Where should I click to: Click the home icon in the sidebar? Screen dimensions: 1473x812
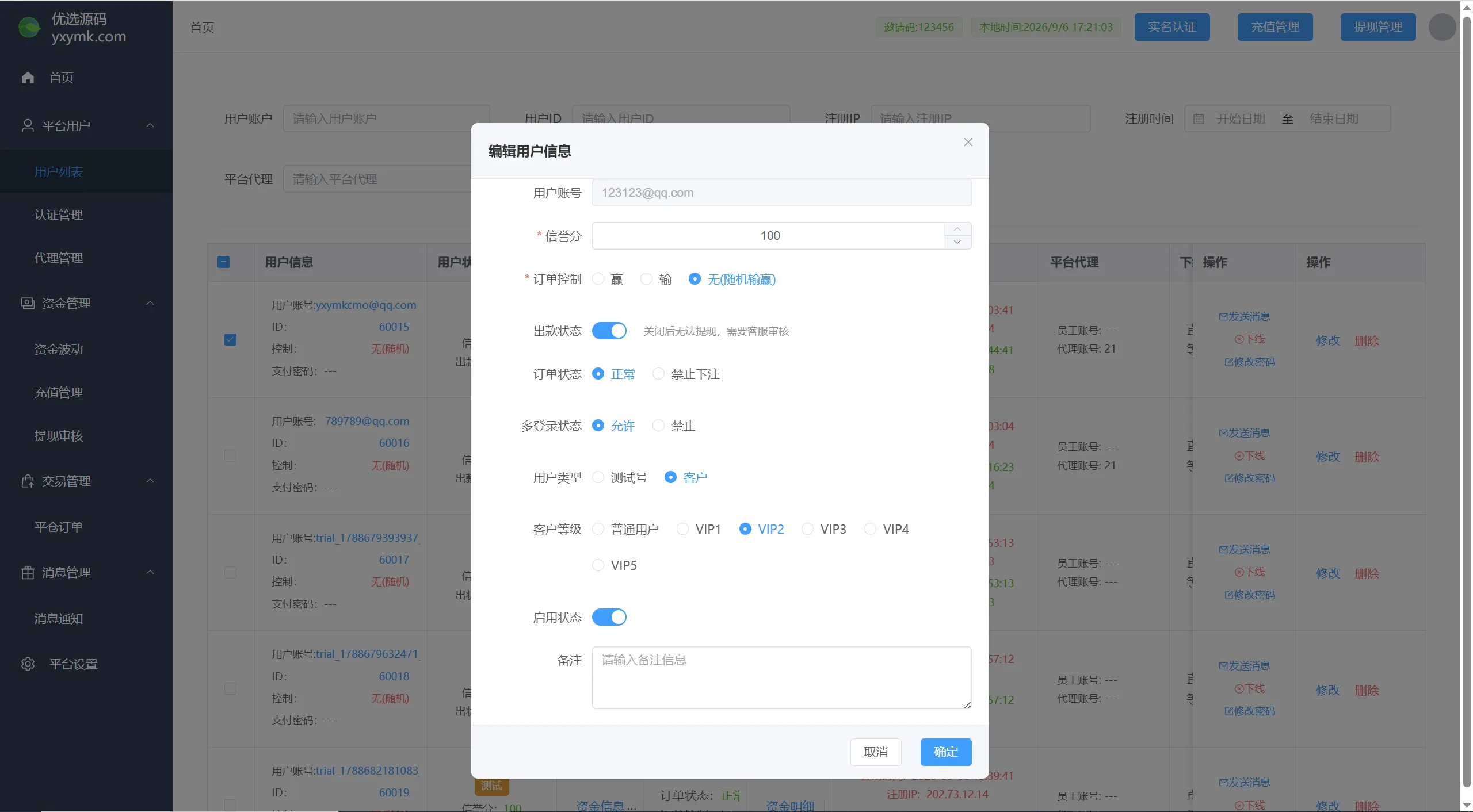[x=28, y=78]
